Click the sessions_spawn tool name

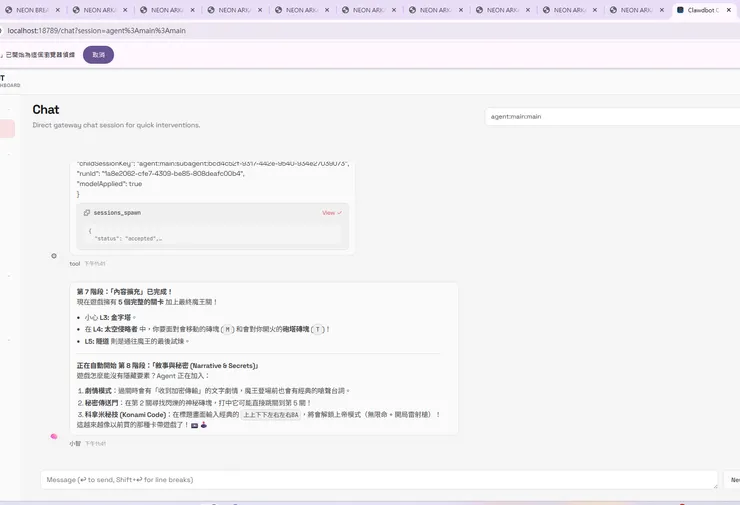(x=117, y=213)
